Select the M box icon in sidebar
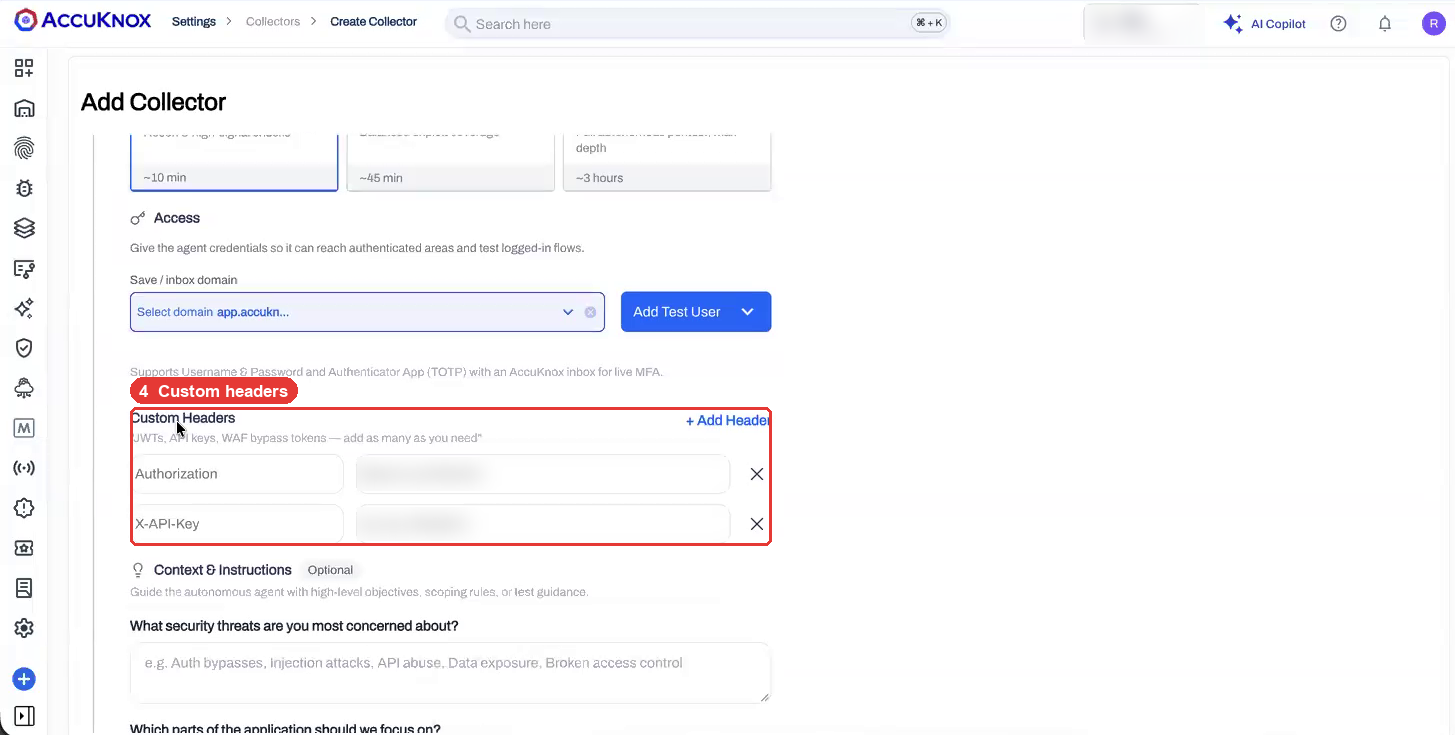 click(x=24, y=428)
